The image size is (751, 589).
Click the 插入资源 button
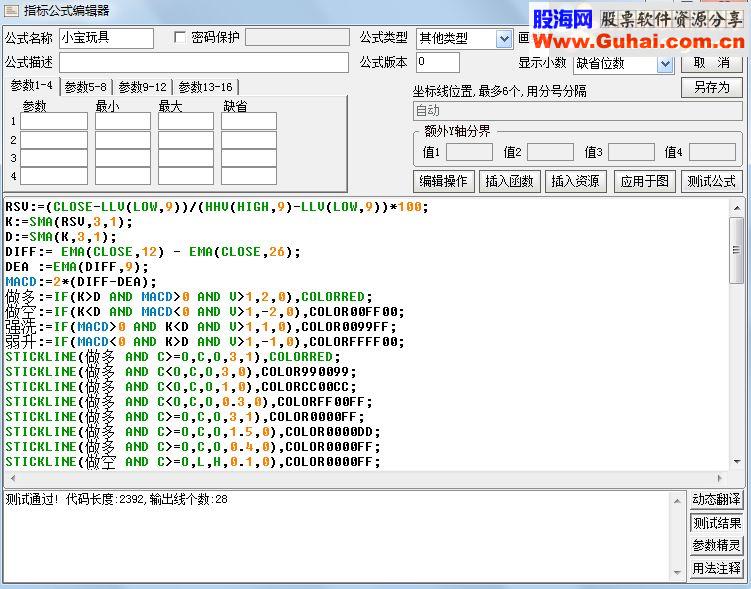(575, 181)
